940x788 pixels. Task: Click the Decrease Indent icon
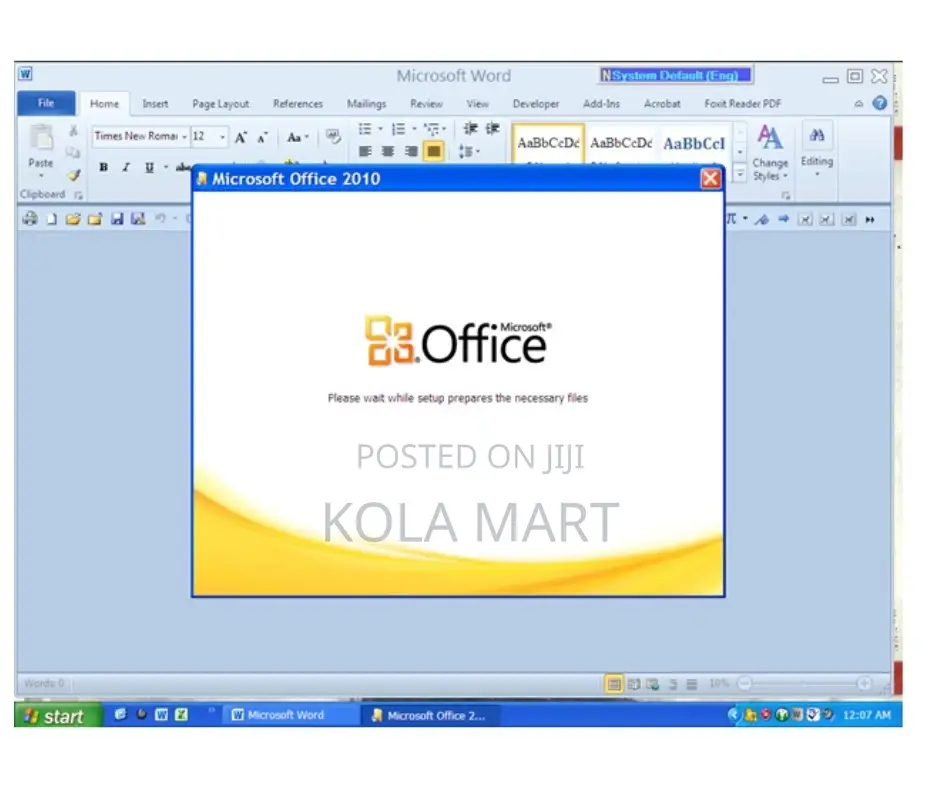click(x=471, y=128)
